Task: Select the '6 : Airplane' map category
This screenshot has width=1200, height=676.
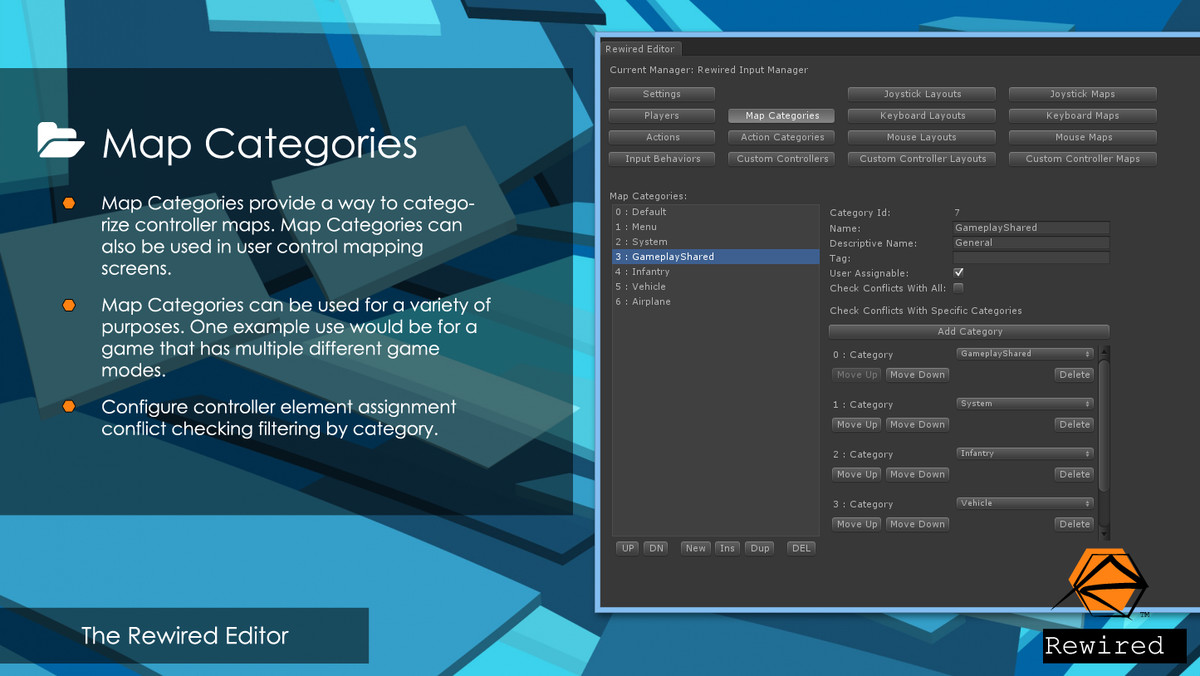Action: pyautogui.click(x=716, y=302)
